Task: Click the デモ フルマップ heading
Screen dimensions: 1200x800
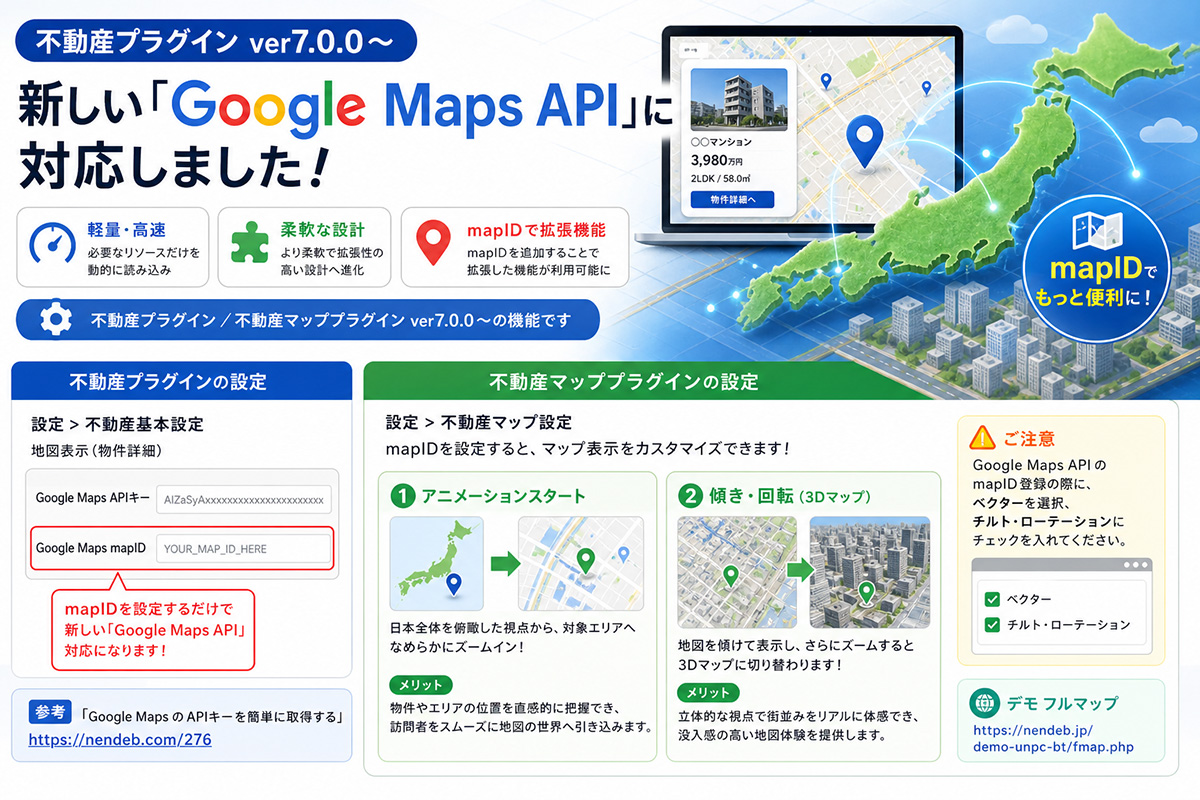Action: (x=1063, y=703)
